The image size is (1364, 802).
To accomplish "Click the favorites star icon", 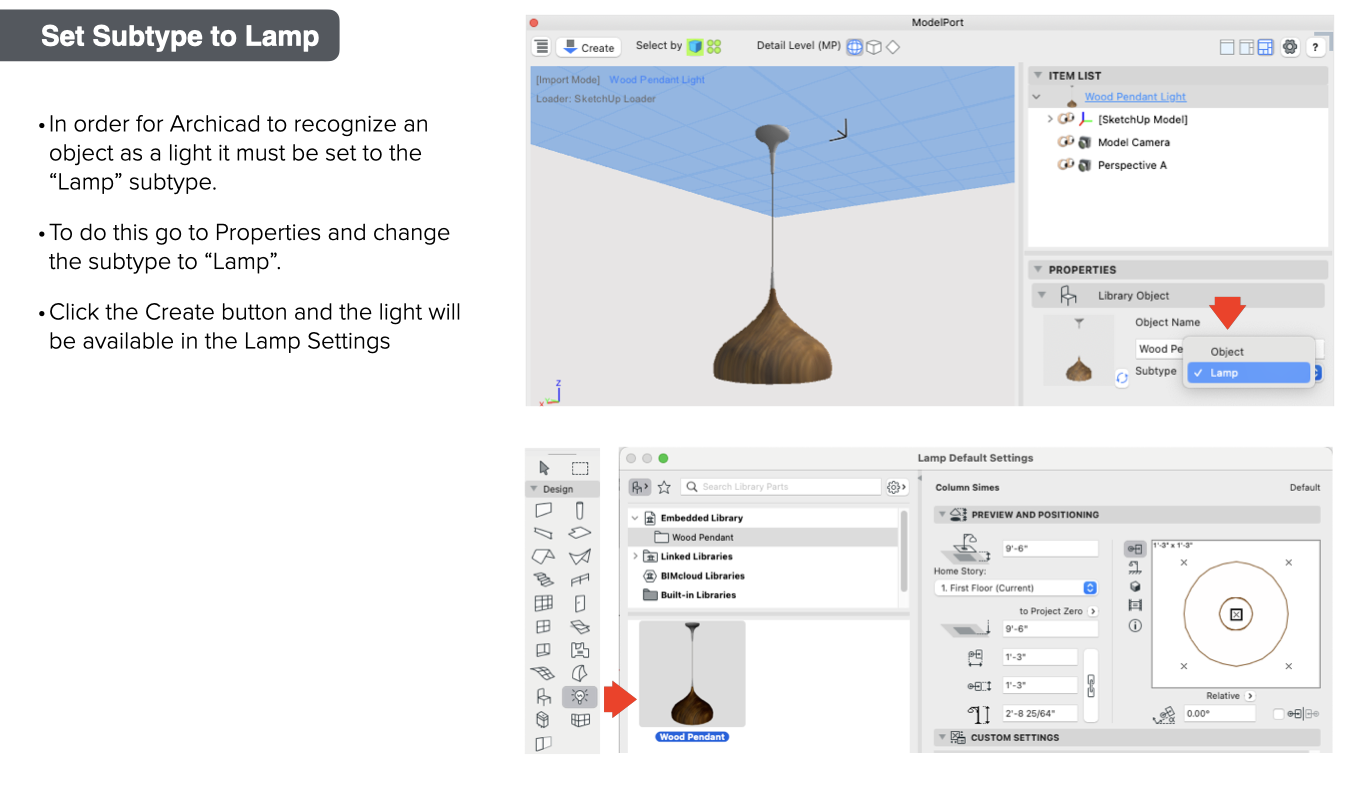I will click(664, 487).
